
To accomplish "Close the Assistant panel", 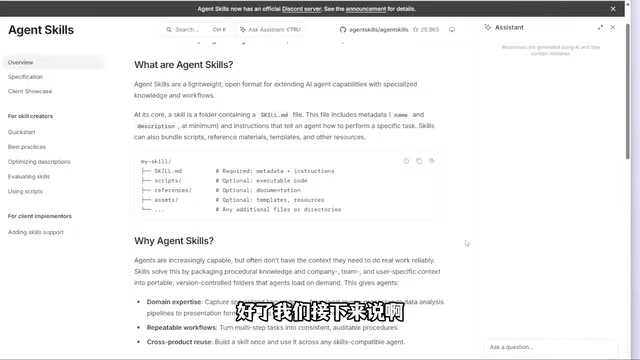I will pyautogui.click(x=613, y=27).
